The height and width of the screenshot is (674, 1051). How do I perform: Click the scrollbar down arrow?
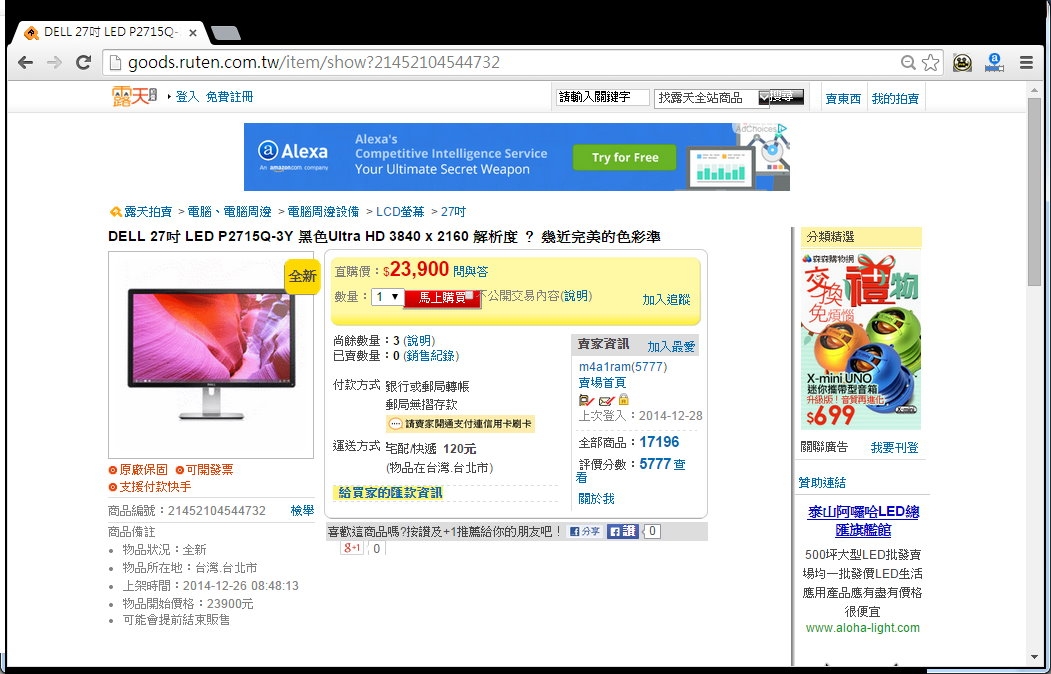(x=1034, y=657)
